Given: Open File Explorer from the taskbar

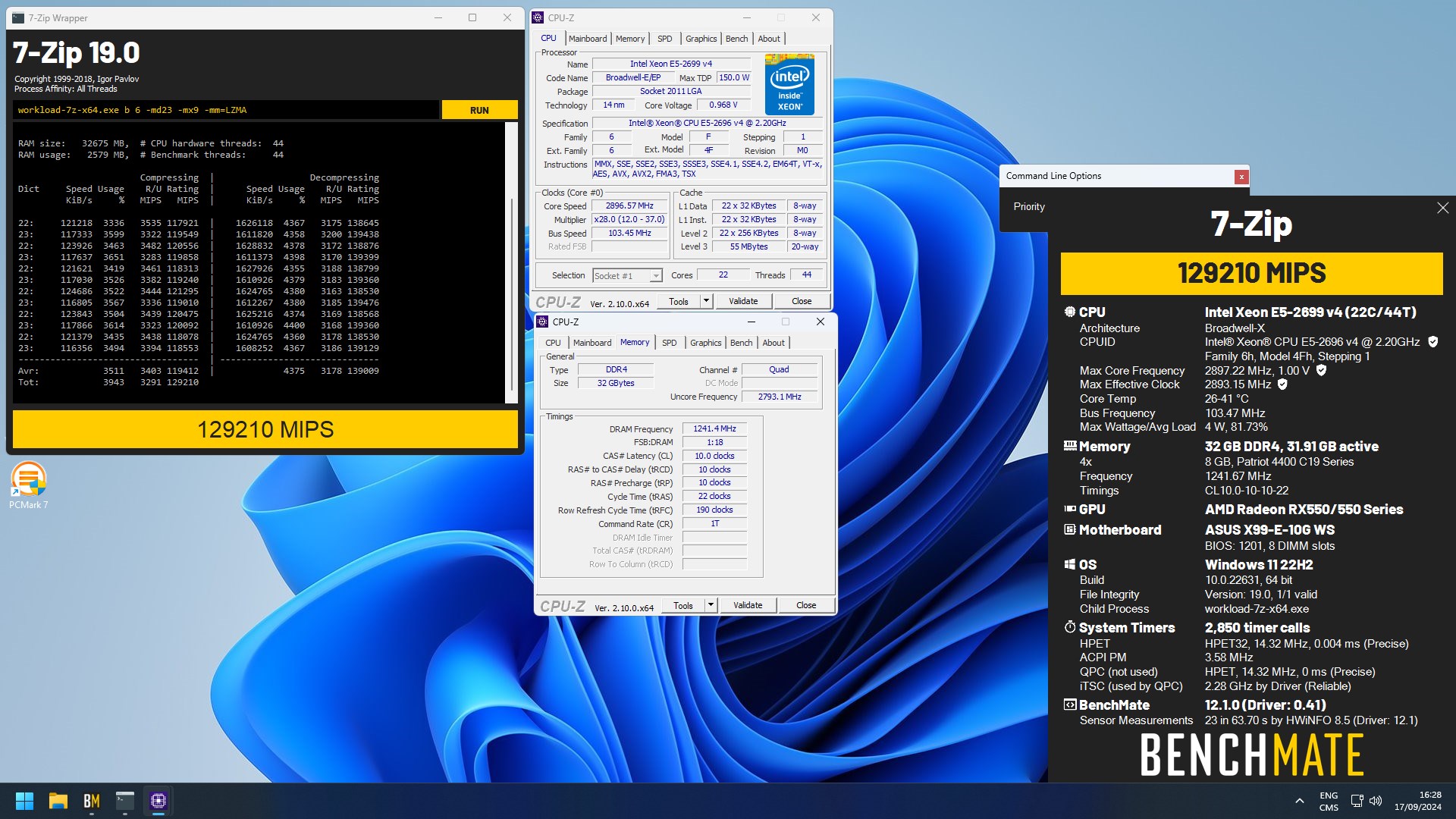Looking at the screenshot, I should pyautogui.click(x=58, y=801).
